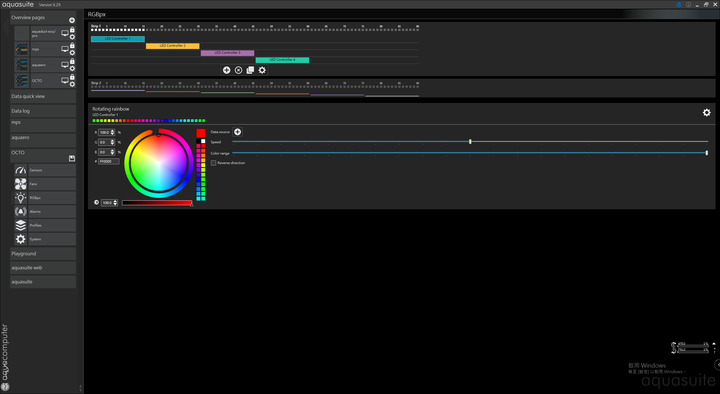Open the OCTO Sensors page

coord(52,170)
